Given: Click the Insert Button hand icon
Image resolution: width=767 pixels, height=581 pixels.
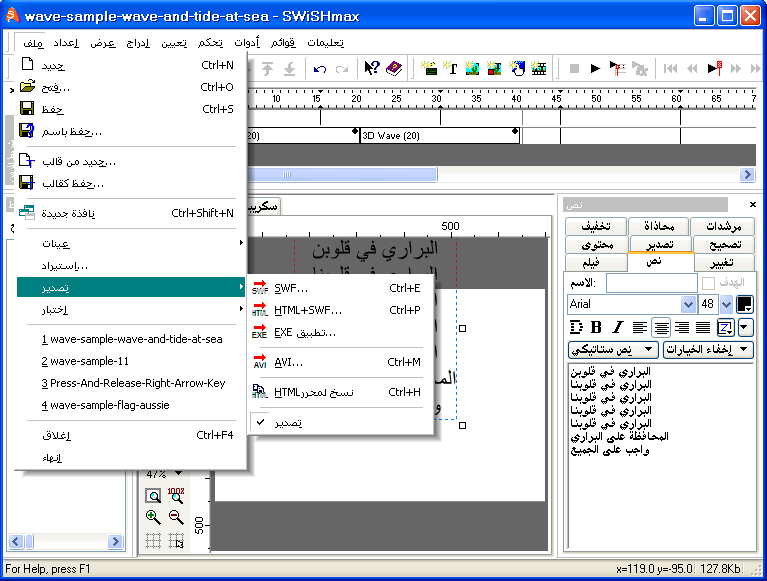Looking at the screenshot, I should click(517, 68).
